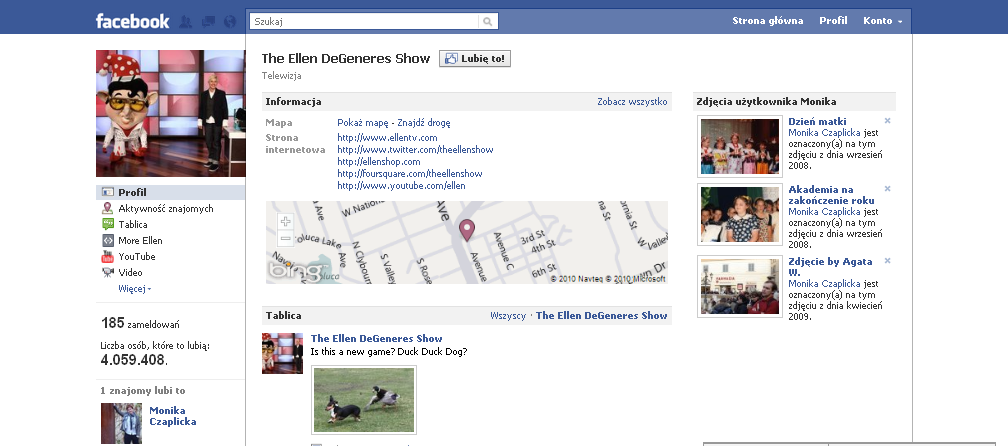Screen dimensions: 1008x446
Task: Click Monika Czaplicka in the Akademia entry
Action: click(824, 211)
